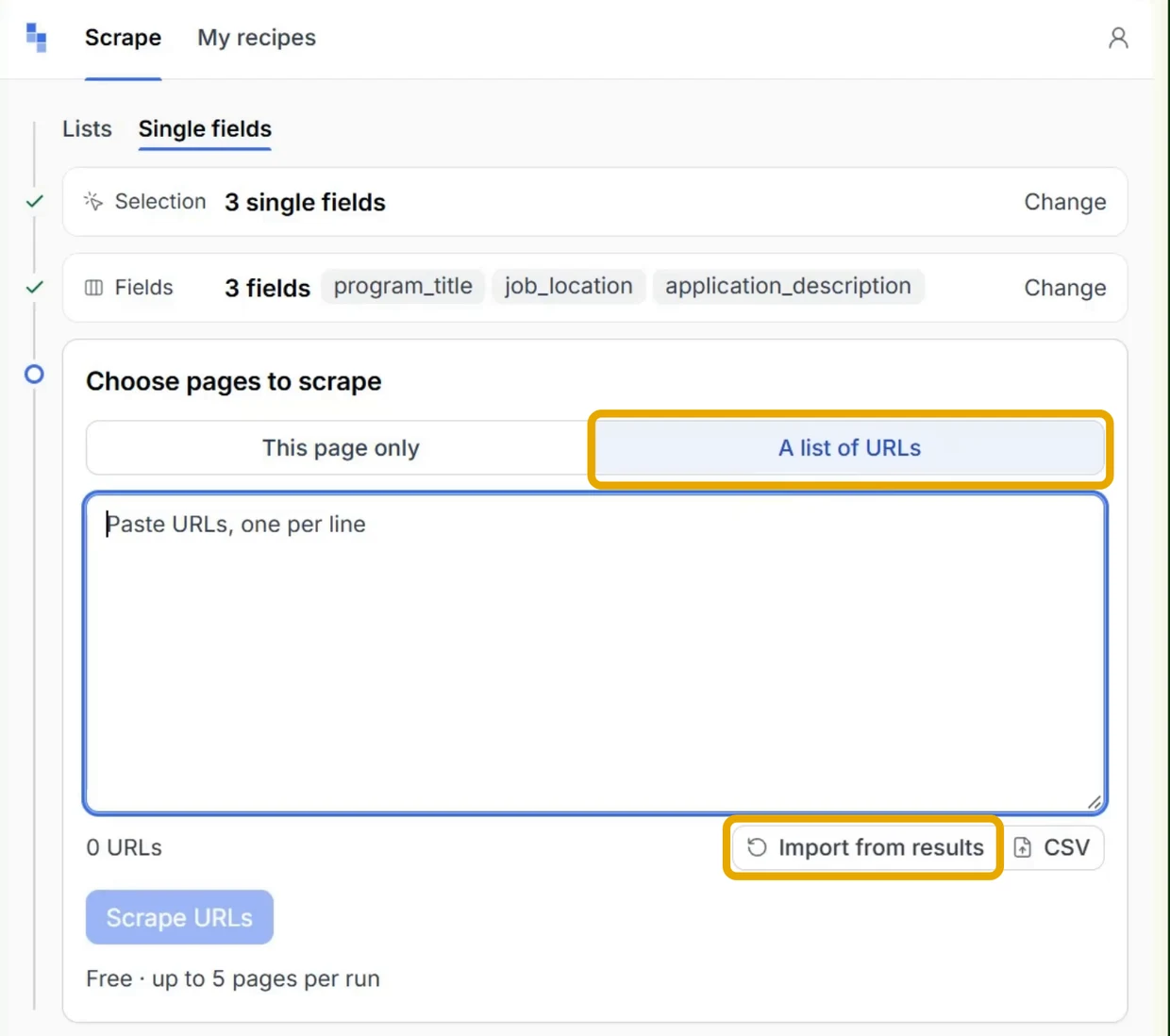Switch to the Lists tab

[x=87, y=128]
